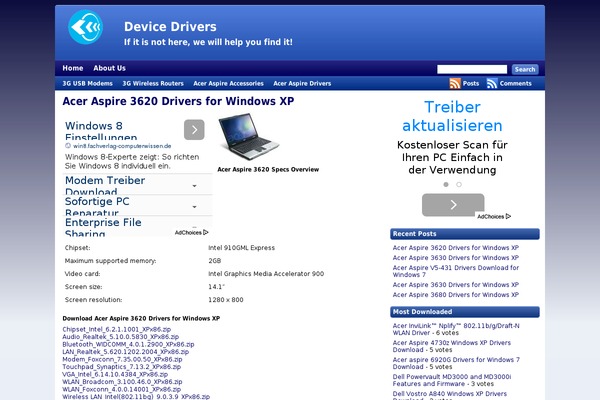Click the large arrow button under Treiber aktualisieren

[x=453, y=205]
